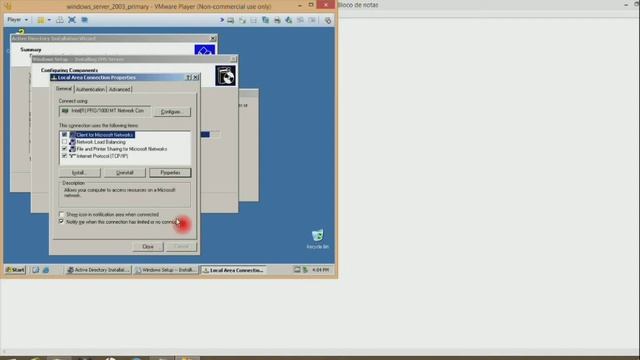
Task: Click the Active Directory wizard blue banner icon
Action: [204, 51]
